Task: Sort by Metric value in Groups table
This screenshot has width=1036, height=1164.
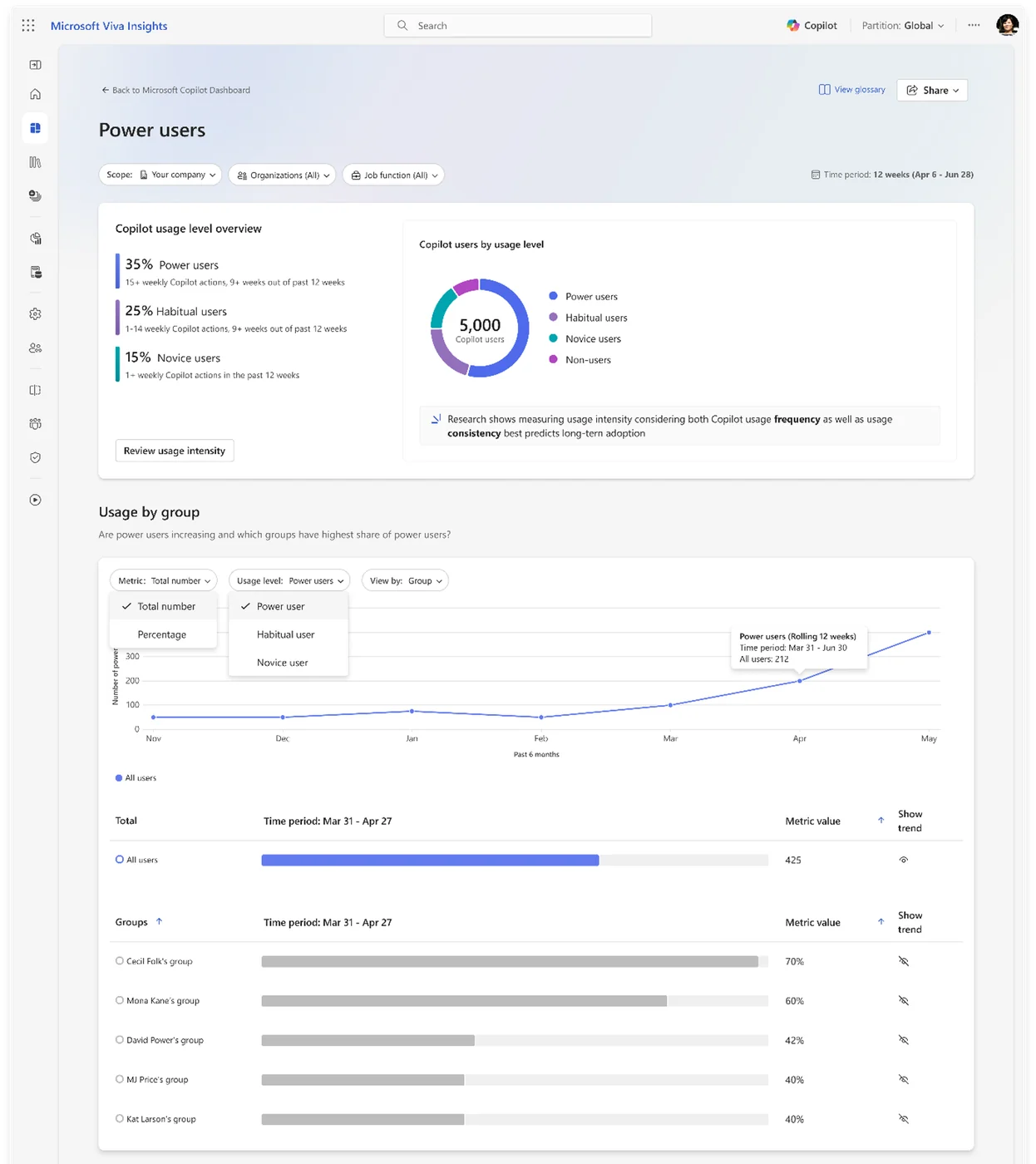Action: [881, 922]
